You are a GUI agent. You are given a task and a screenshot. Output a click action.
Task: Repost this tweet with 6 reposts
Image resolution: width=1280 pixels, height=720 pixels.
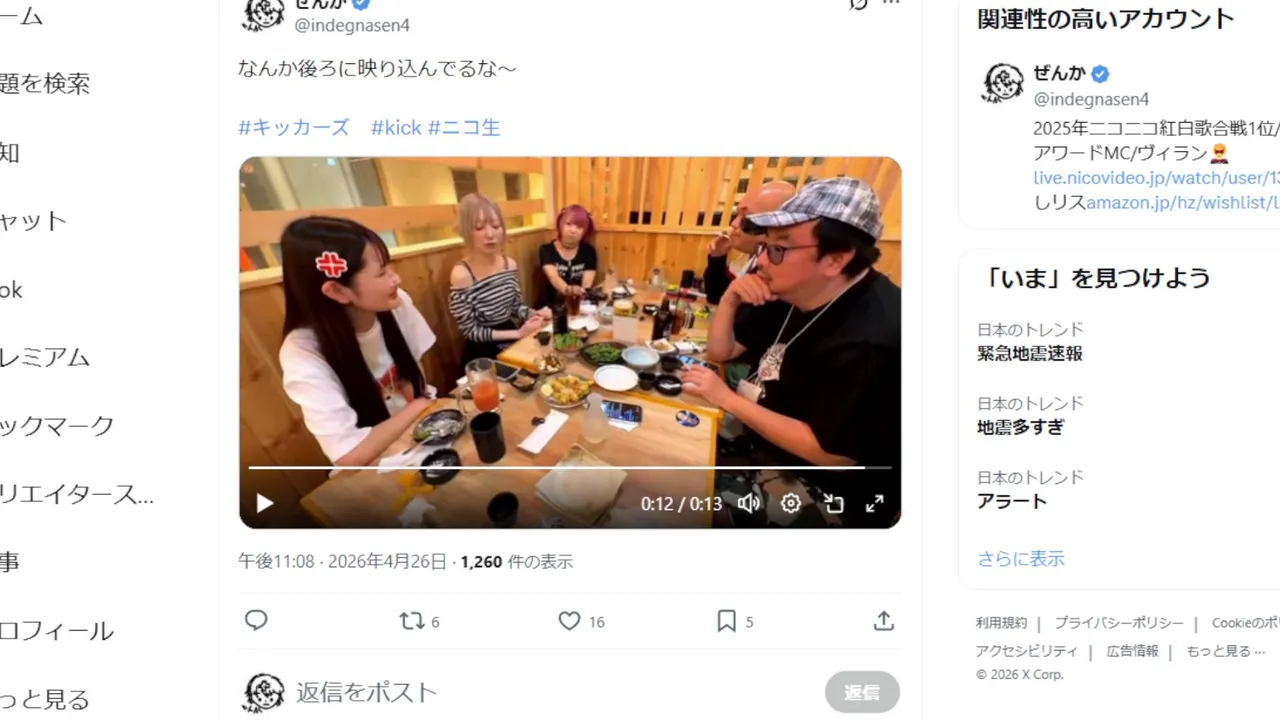tap(419, 621)
